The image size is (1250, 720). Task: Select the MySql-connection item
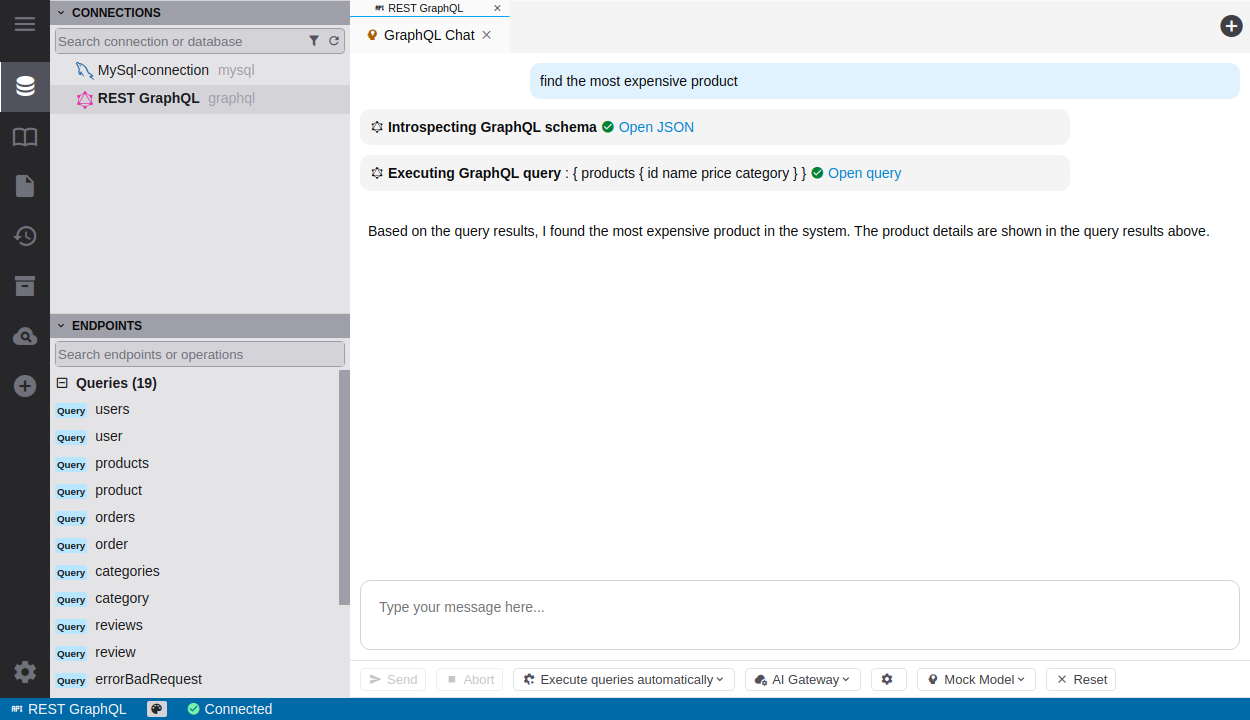click(152, 70)
